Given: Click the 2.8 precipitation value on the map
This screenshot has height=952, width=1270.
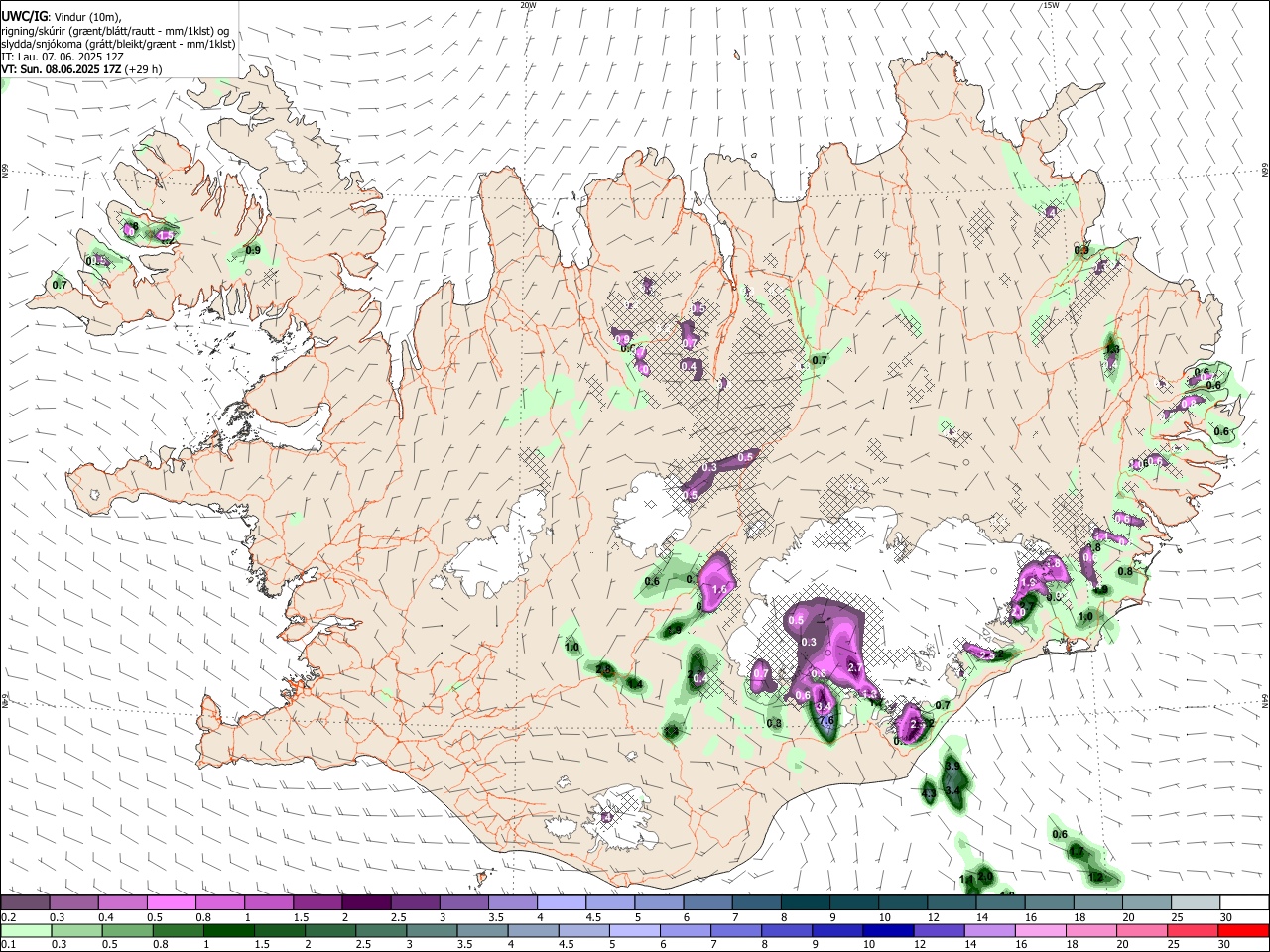Looking at the screenshot, I should pyautogui.click(x=603, y=669).
